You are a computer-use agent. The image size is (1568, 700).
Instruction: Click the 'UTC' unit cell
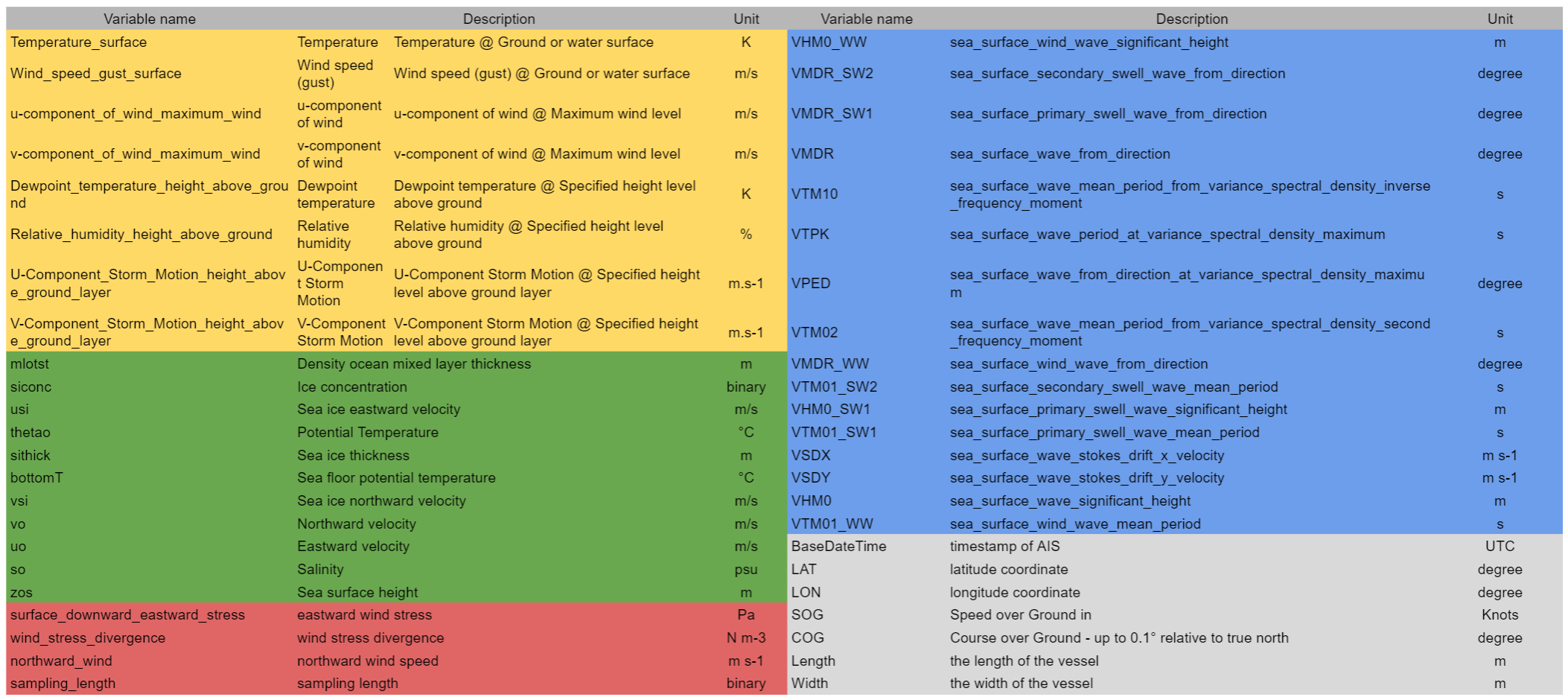(1500, 547)
